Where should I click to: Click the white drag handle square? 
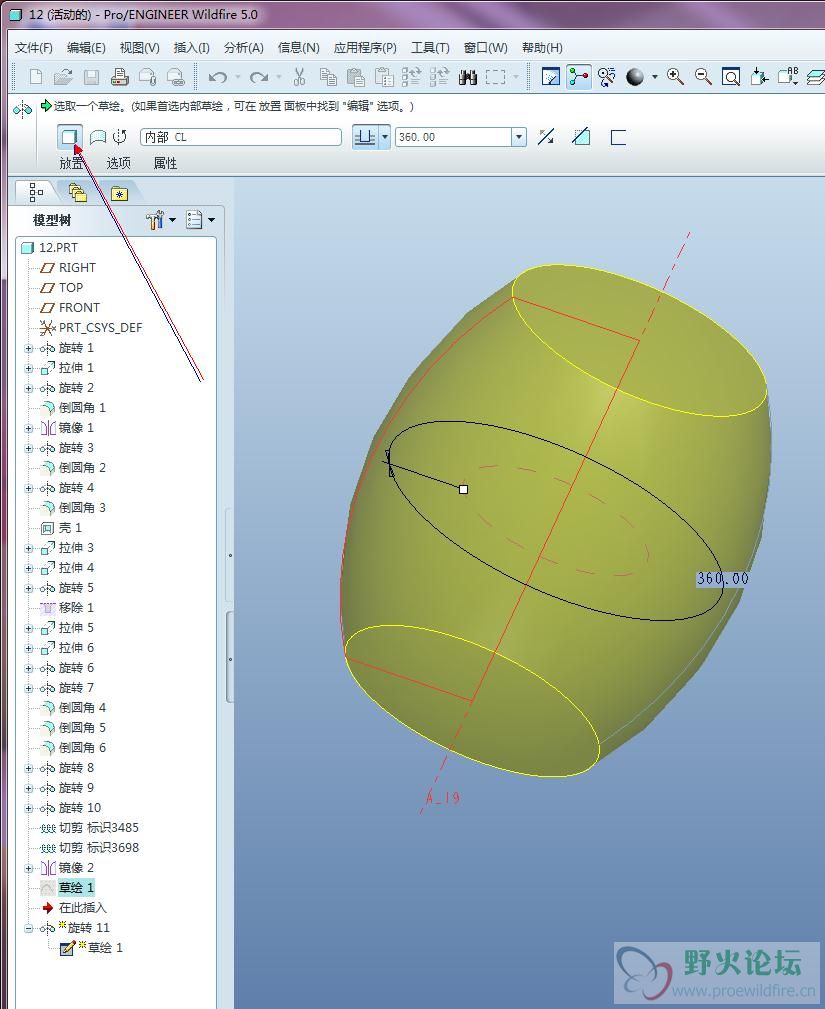[463, 490]
